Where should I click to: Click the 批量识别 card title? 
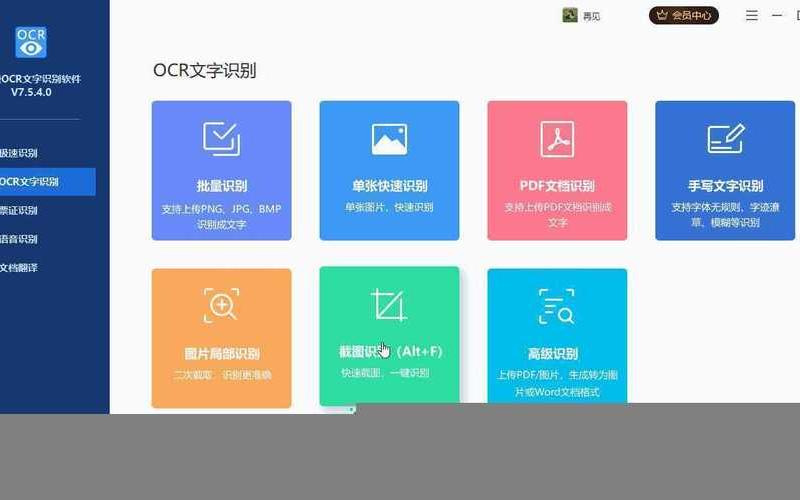click(221, 186)
